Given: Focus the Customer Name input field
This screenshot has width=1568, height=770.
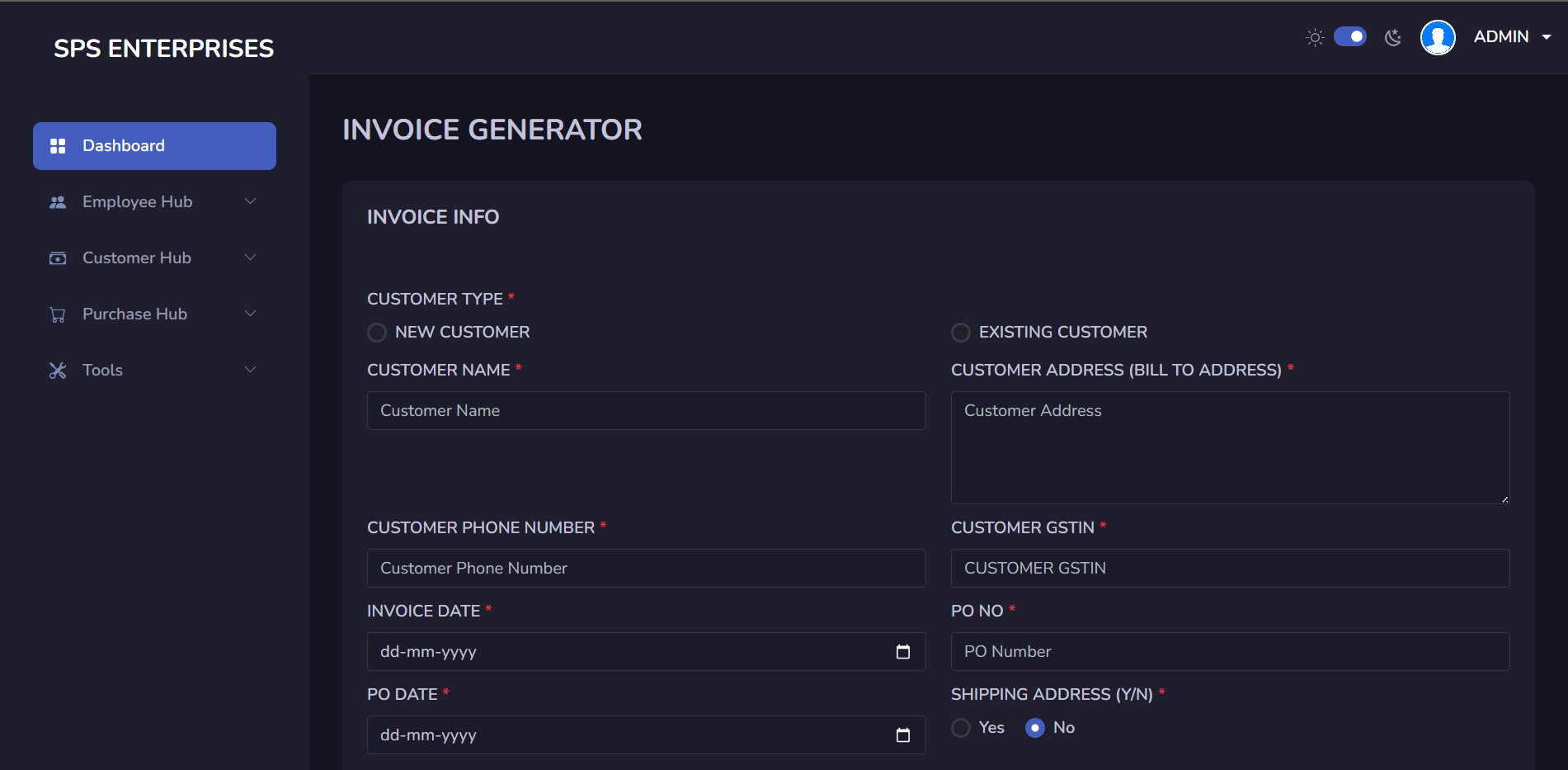Looking at the screenshot, I should click(646, 411).
